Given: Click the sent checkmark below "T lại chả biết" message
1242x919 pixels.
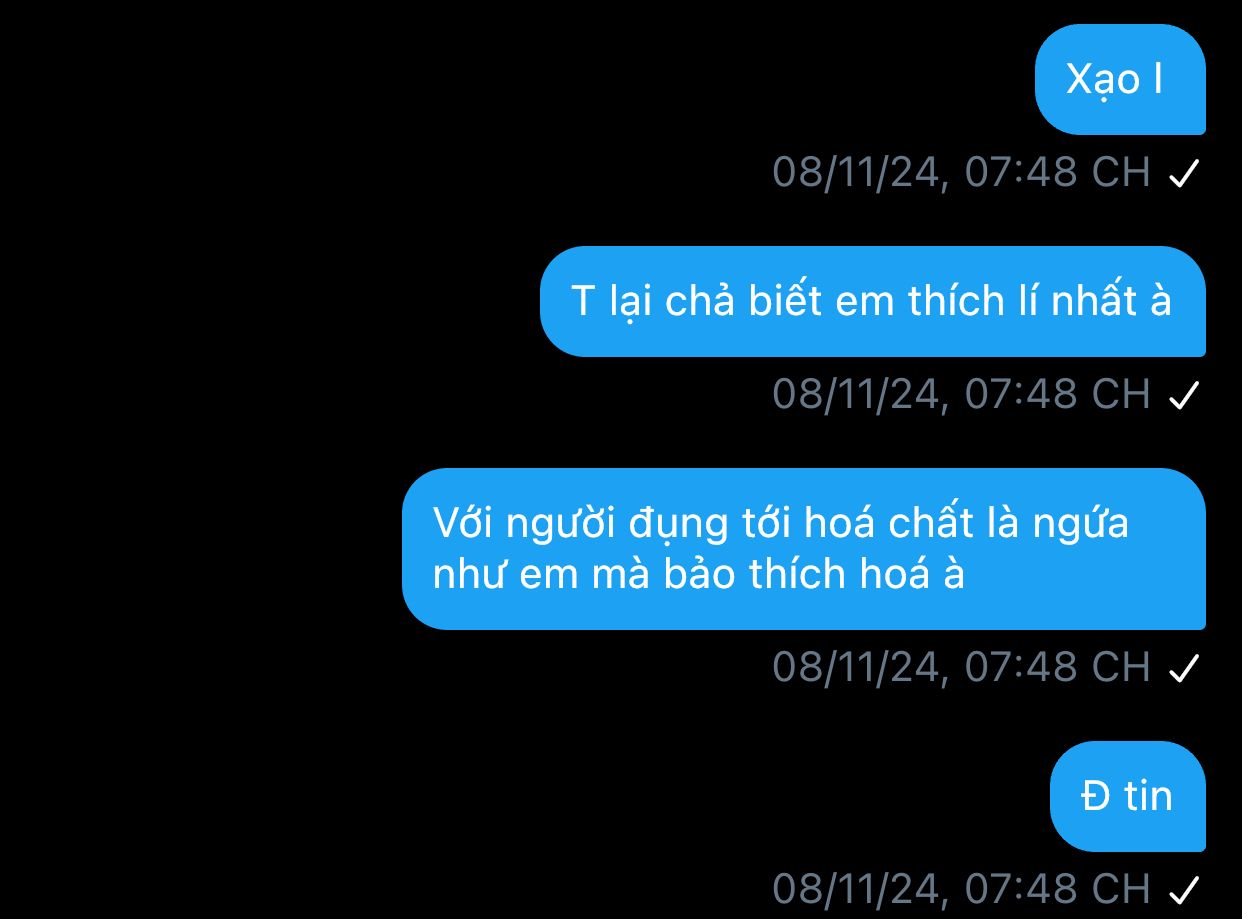Looking at the screenshot, I should (1183, 396).
